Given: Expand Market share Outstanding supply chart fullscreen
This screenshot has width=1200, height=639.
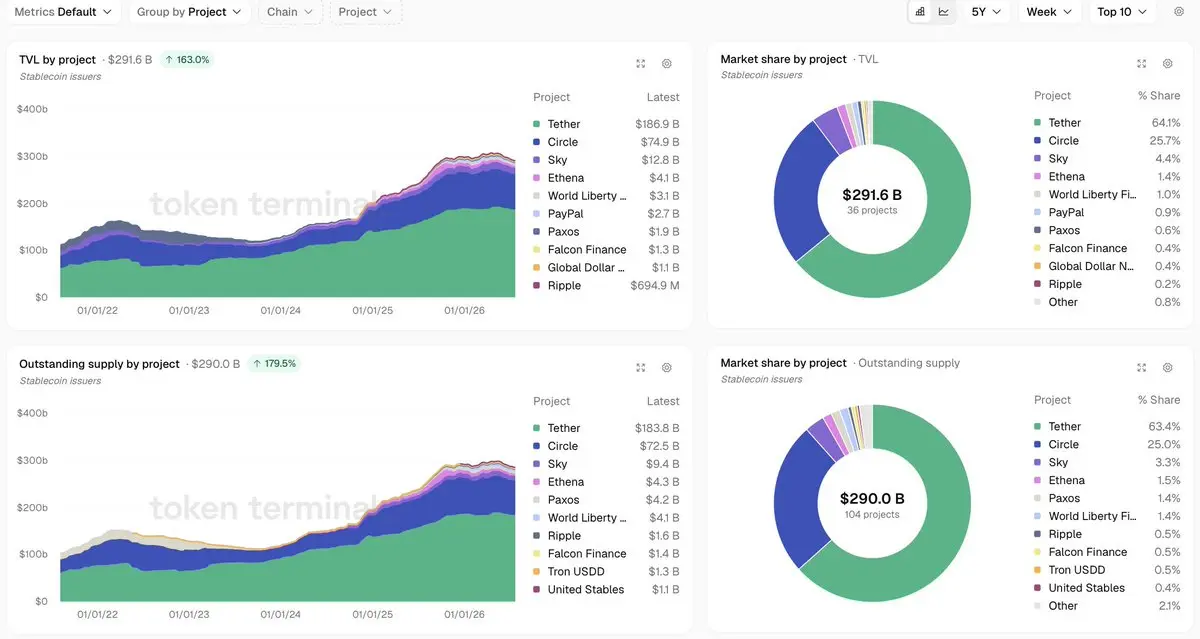Looking at the screenshot, I should (x=1141, y=367).
